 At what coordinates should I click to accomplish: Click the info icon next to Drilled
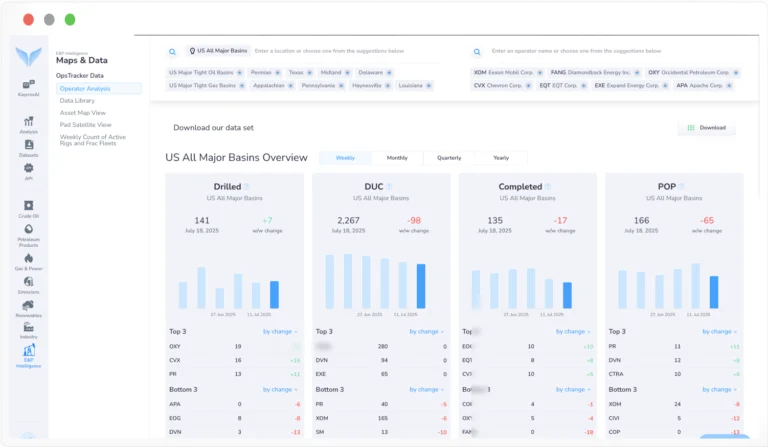pyautogui.click(x=247, y=187)
